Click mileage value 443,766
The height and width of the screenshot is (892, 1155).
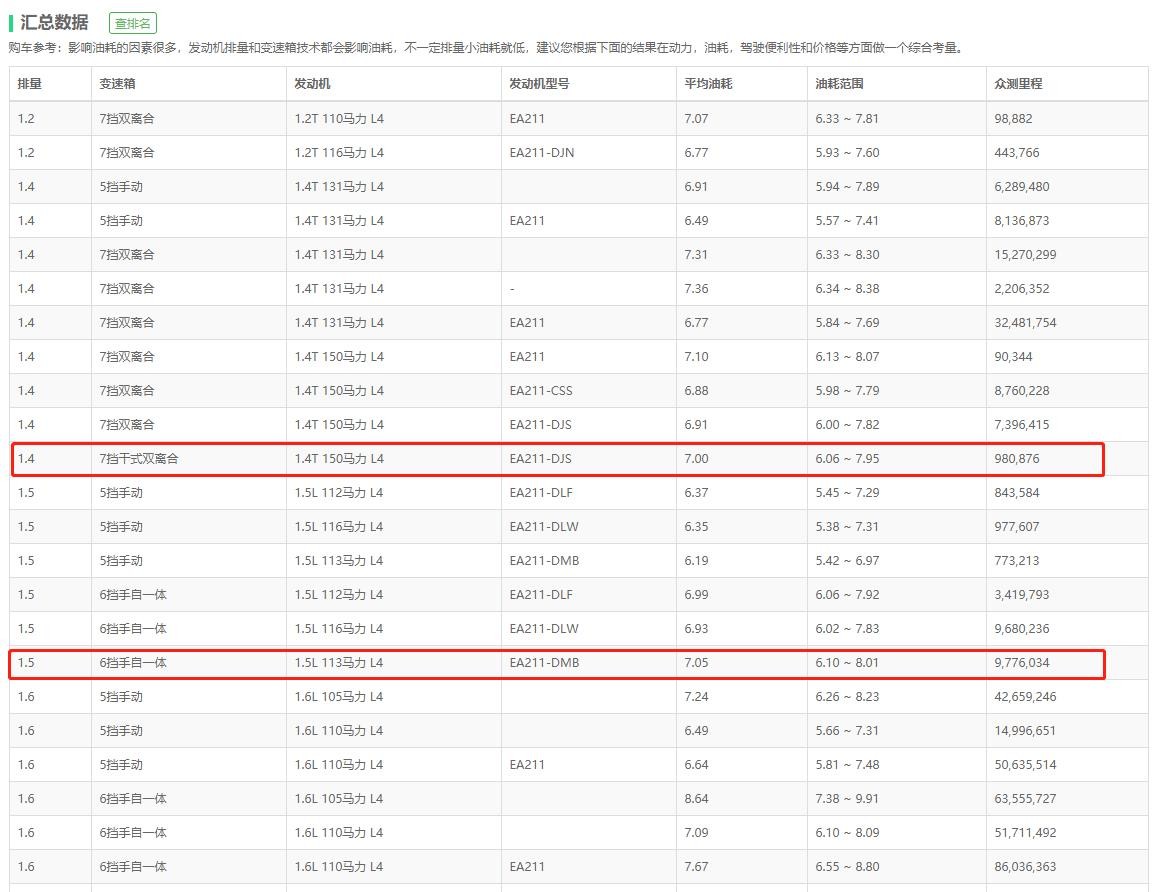tap(1017, 152)
